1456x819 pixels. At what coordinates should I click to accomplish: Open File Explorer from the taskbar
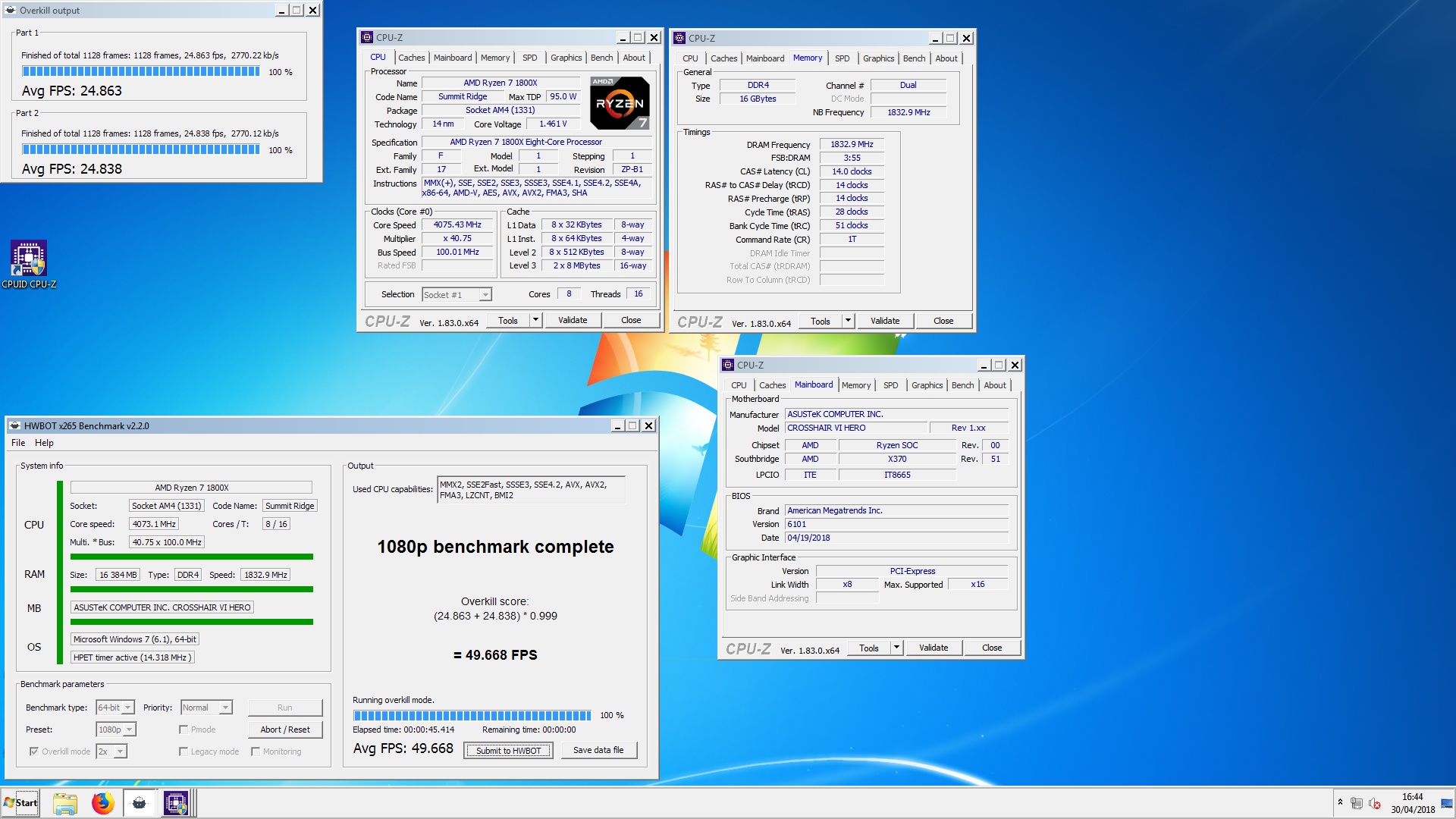coord(65,803)
